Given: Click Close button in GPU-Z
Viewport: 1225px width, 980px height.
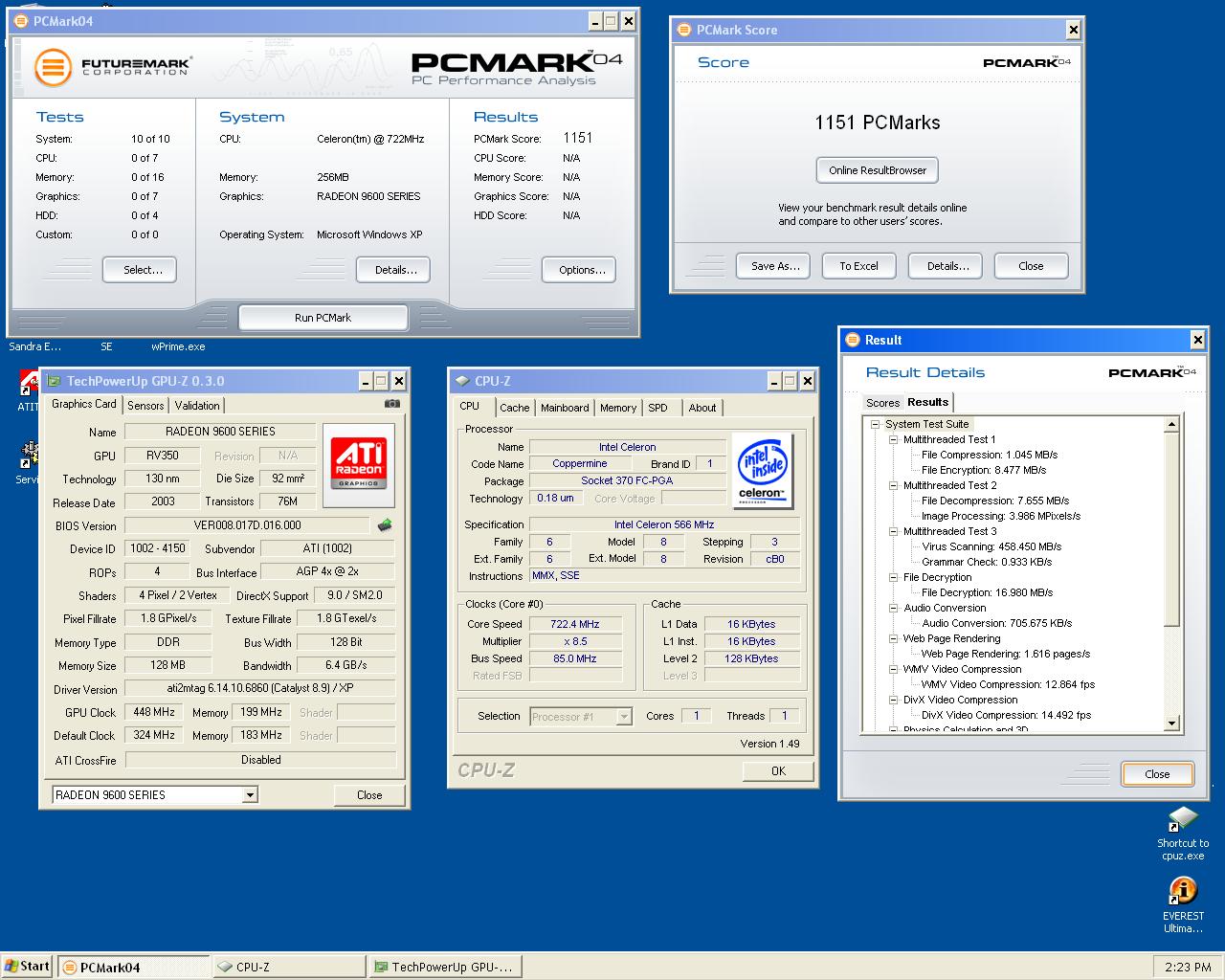Looking at the screenshot, I should [369, 795].
